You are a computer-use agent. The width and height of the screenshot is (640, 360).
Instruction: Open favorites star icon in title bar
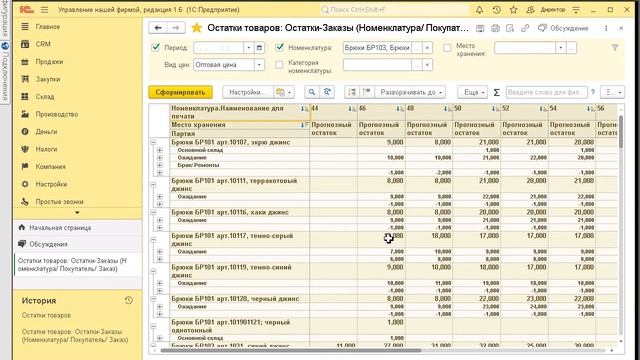click(513, 9)
